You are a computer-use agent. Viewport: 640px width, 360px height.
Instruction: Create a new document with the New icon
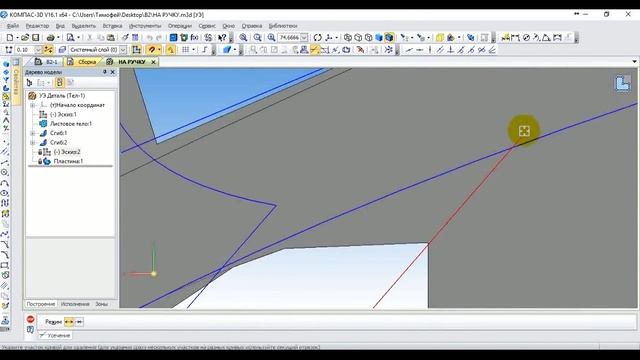coord(9,38)
